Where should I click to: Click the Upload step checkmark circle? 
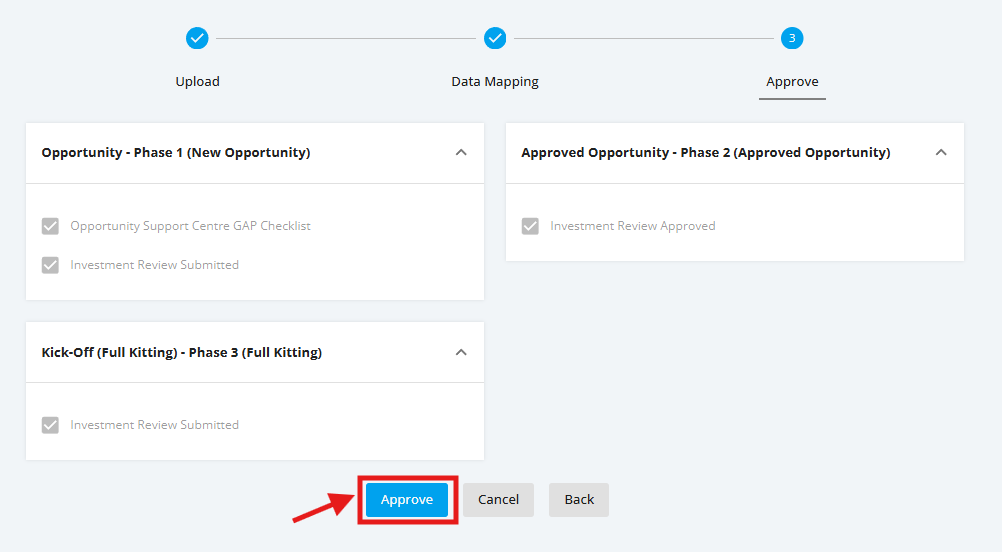tap(197, 38)
